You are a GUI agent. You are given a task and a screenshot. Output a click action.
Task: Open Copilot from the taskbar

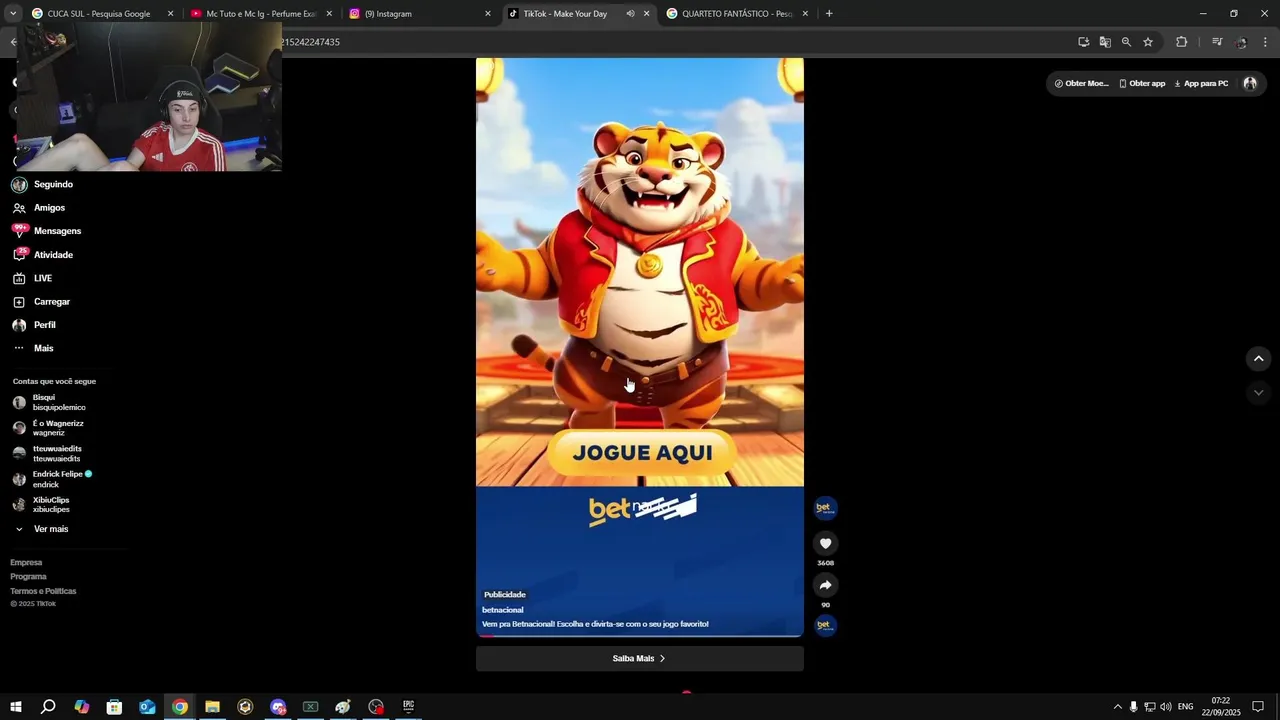point(81,707)
